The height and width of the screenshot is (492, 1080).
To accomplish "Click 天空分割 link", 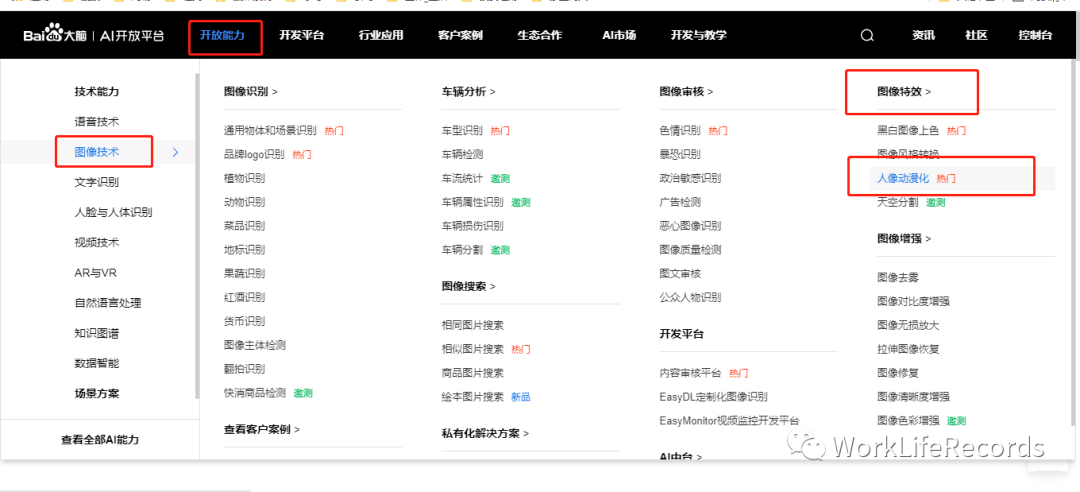I will (897, 202).
